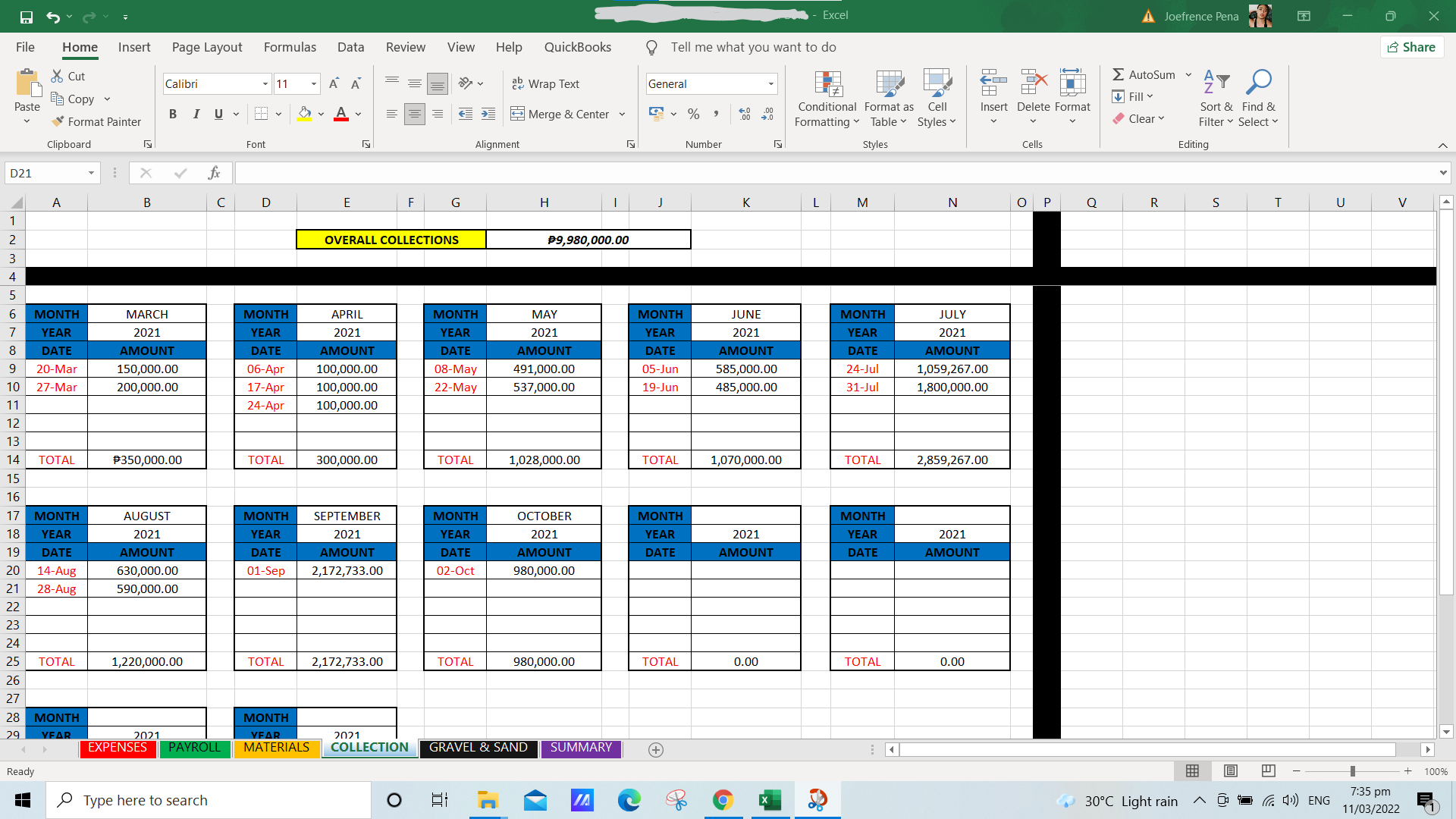
Task: Click the Merge & Center icon
Action: click(517, 114)
